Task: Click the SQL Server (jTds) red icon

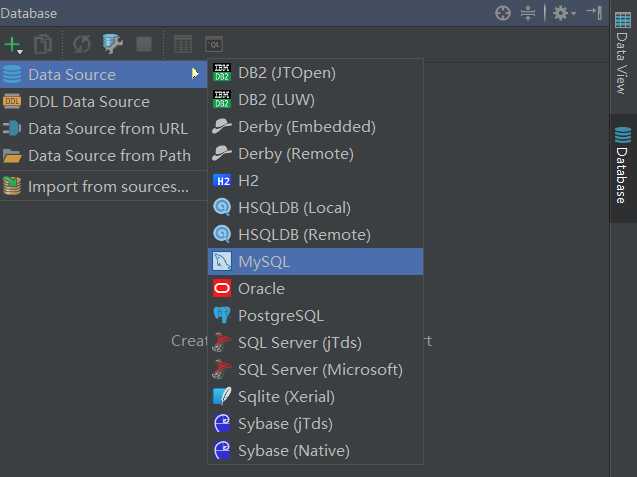Action: [222, 342]
